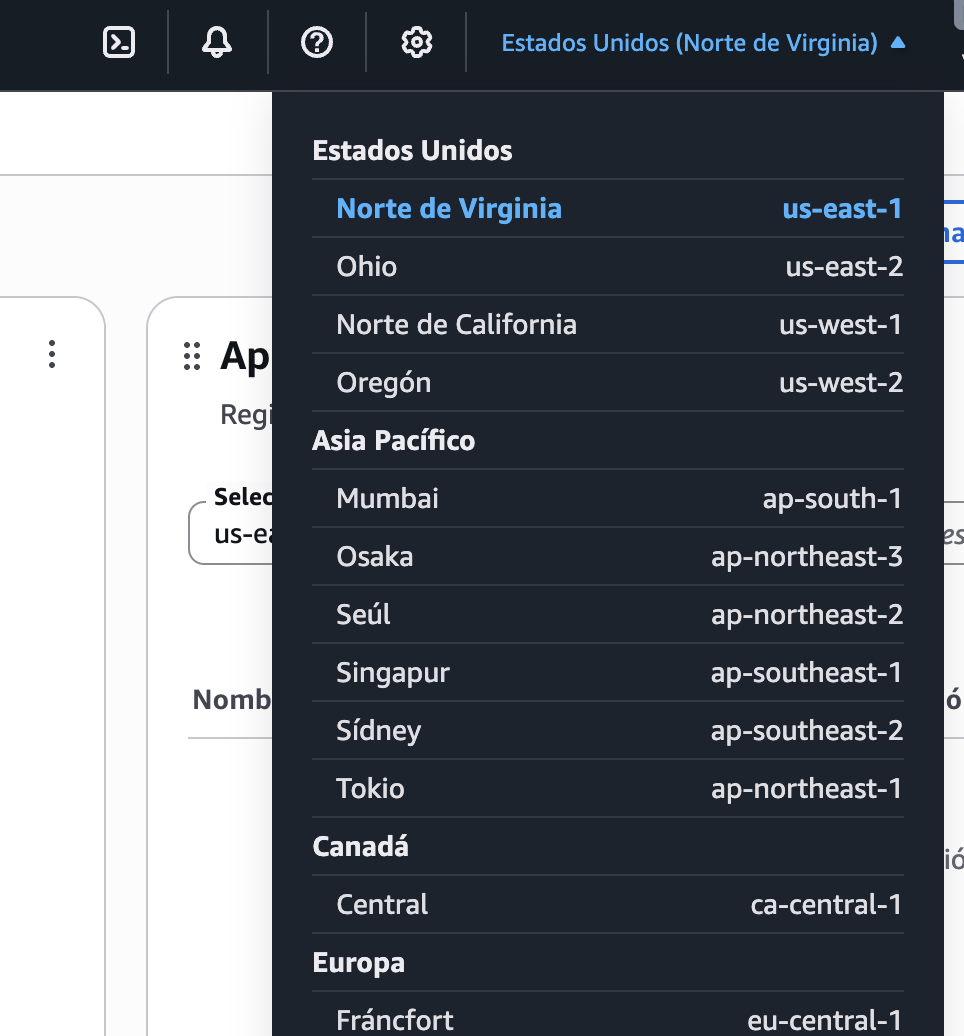
Task: Select the Norte de Virginia region
Action: (607, 208)
